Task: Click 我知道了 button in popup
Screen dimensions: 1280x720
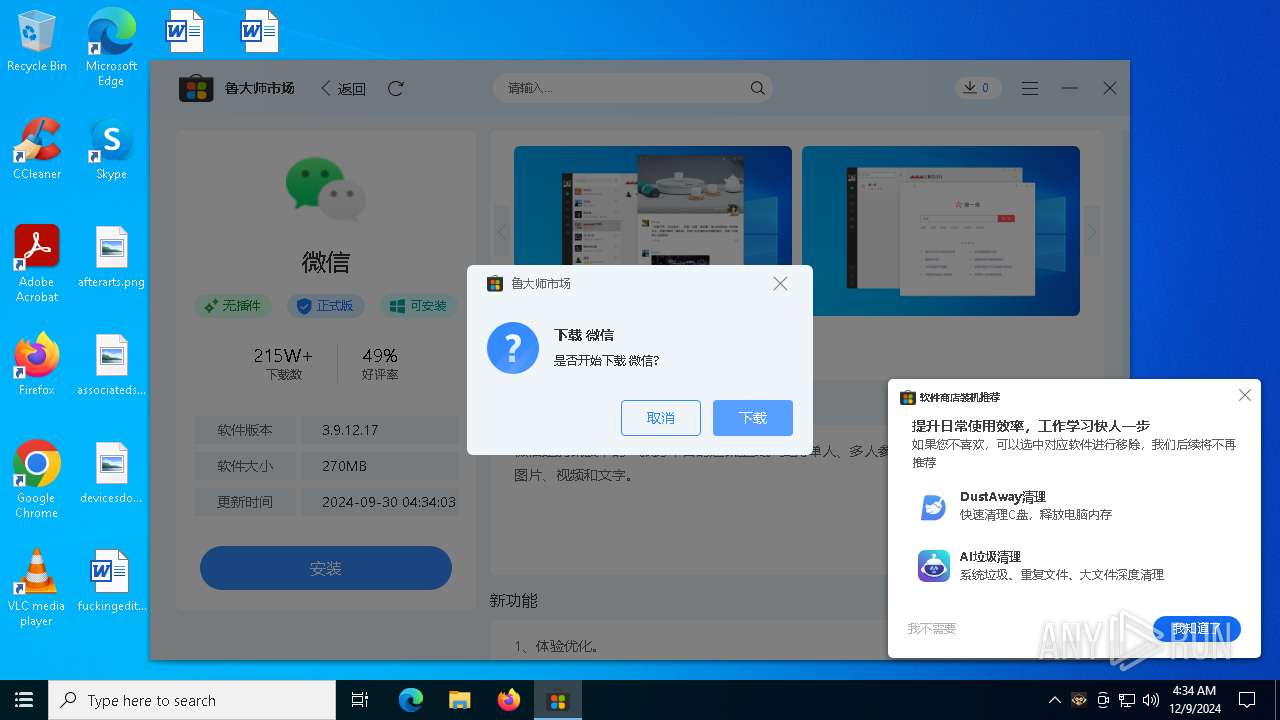Action: click(x=1197, y=629)
